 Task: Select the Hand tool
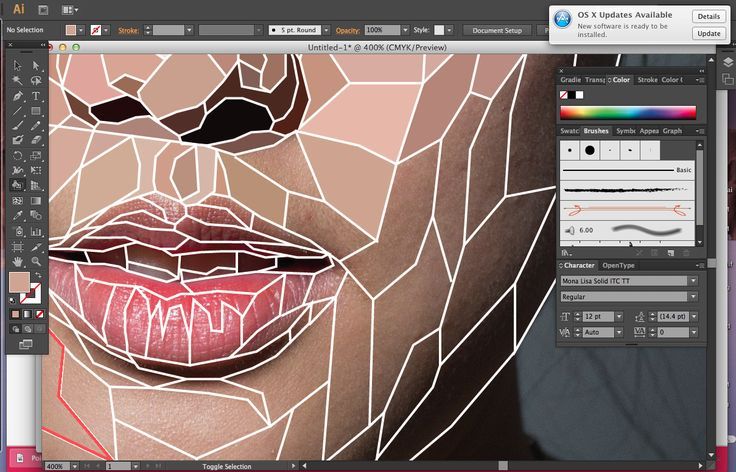18,262
